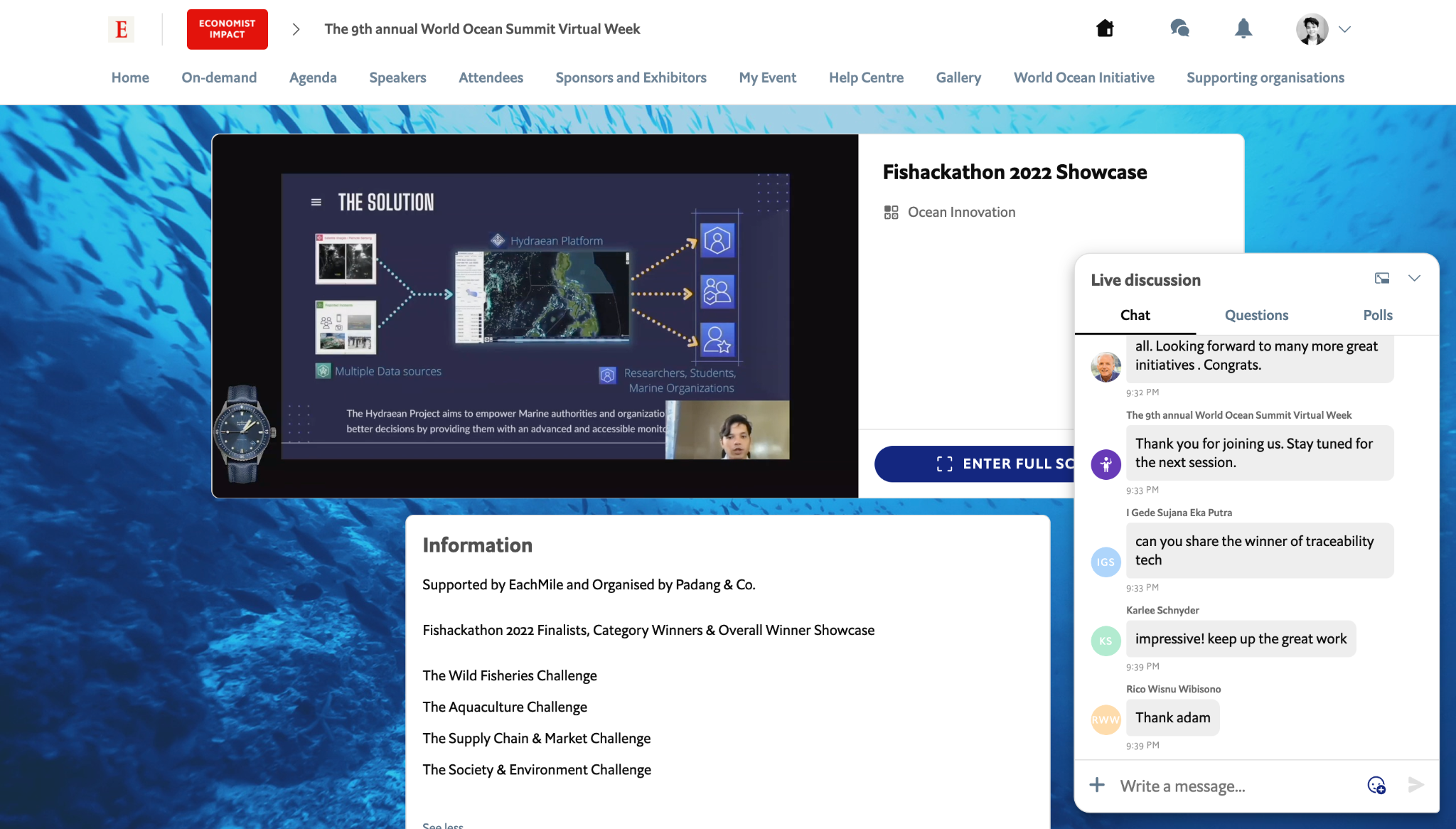
Task: Open the Gallery navigation item
Action: [x=958, y=77]
